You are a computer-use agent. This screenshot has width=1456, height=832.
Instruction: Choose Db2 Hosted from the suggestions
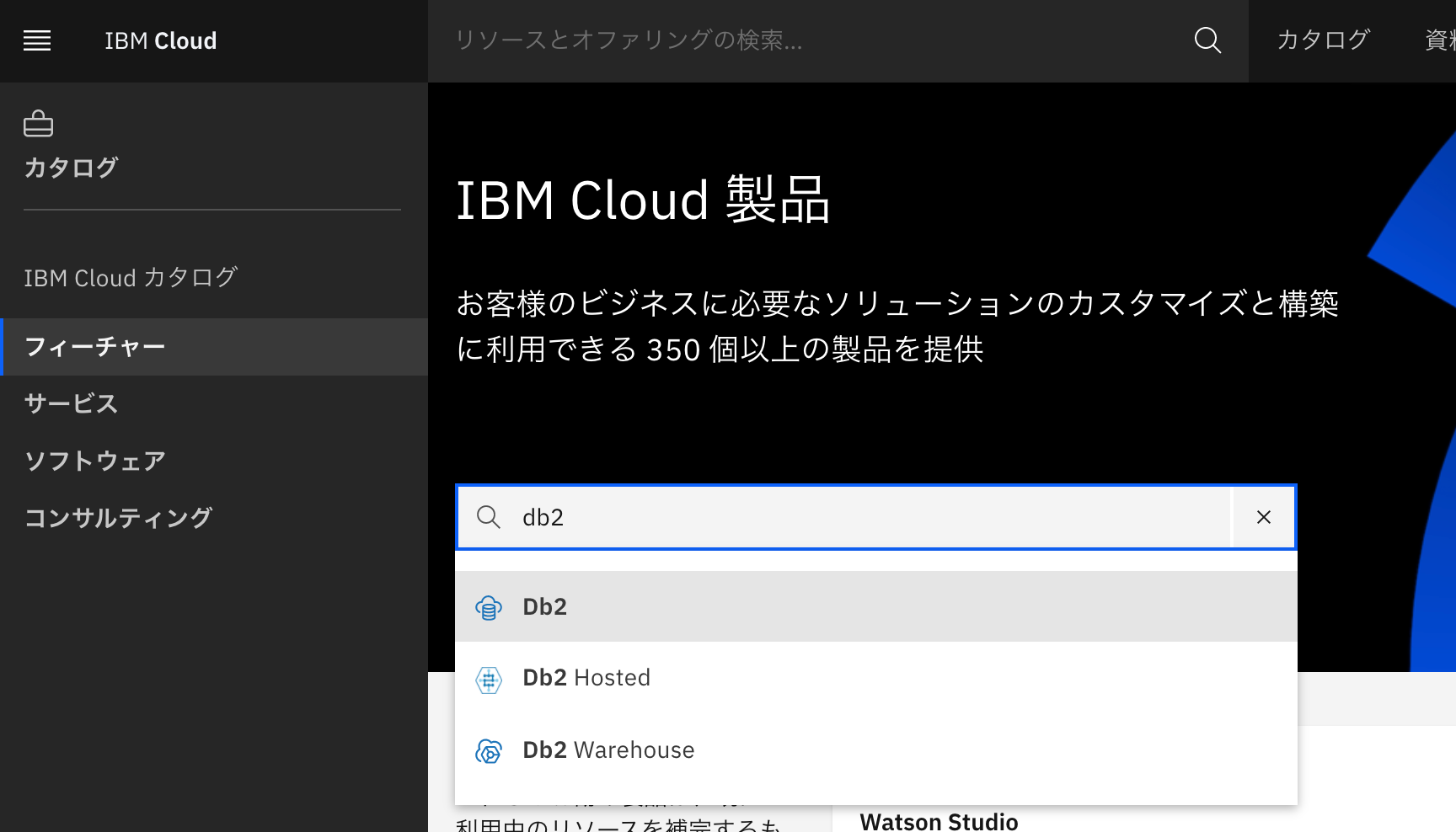pos(586,678)
